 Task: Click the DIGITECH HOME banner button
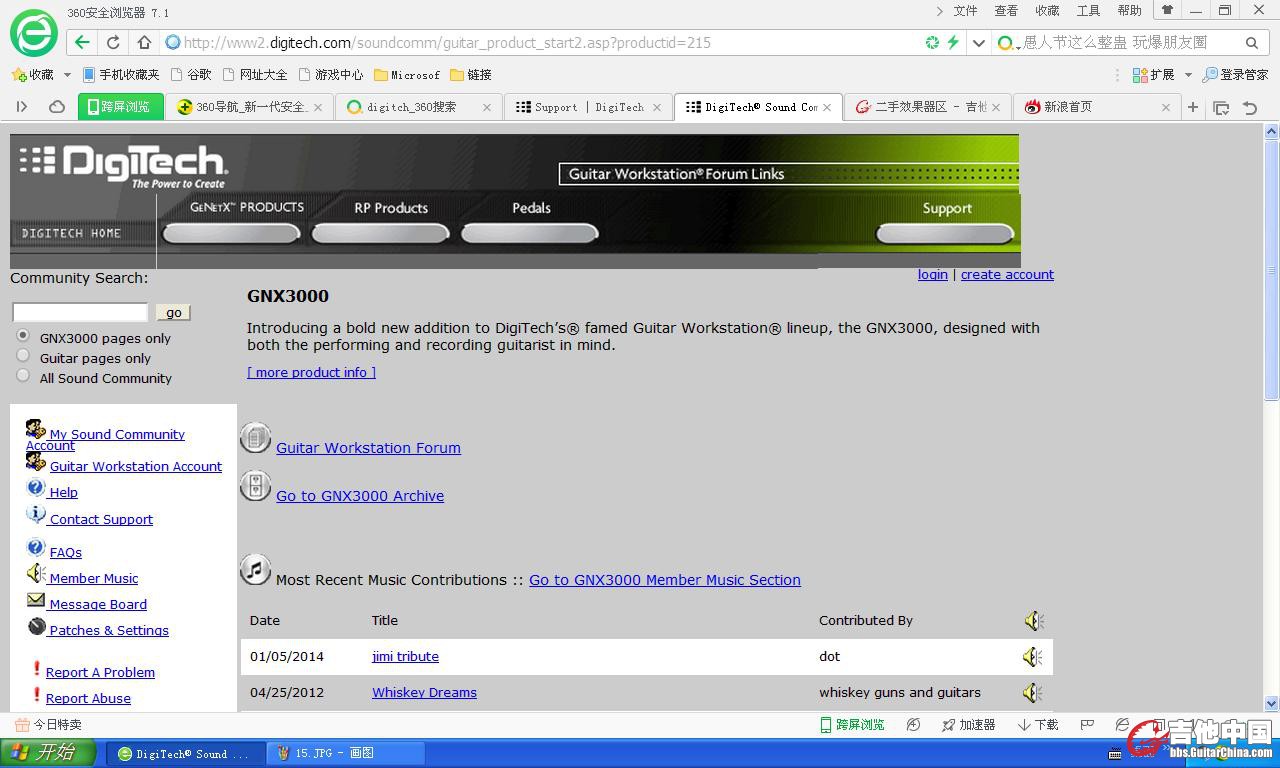pos(72,233)
